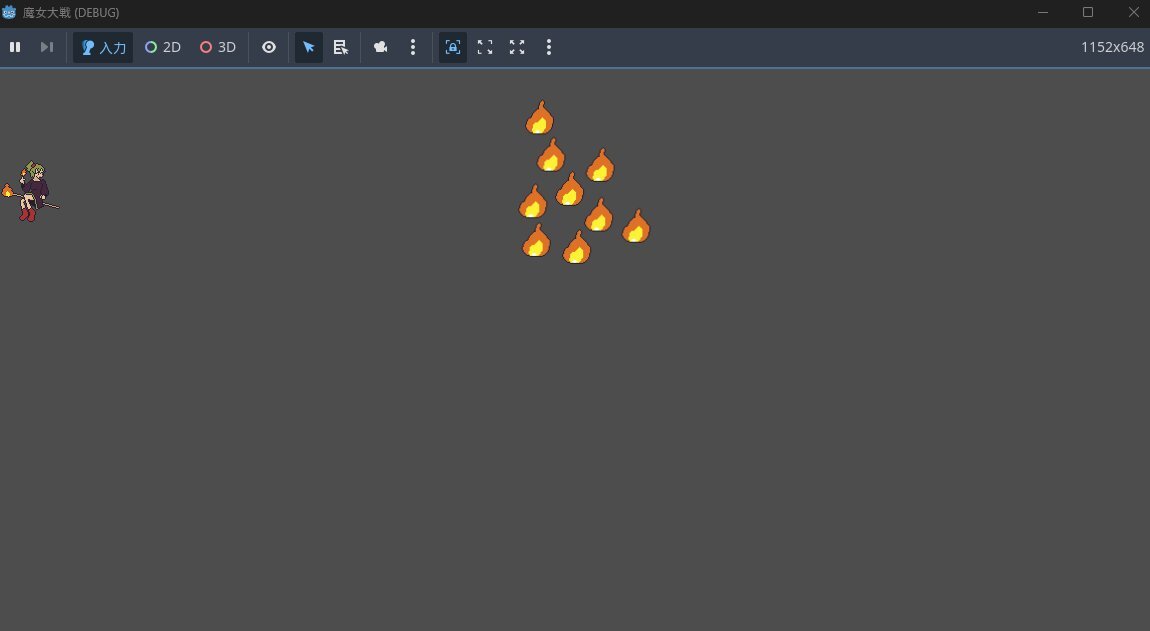Click the witch character on broom
Viewport: 1150px width, 631px height.
click(30, 192)
